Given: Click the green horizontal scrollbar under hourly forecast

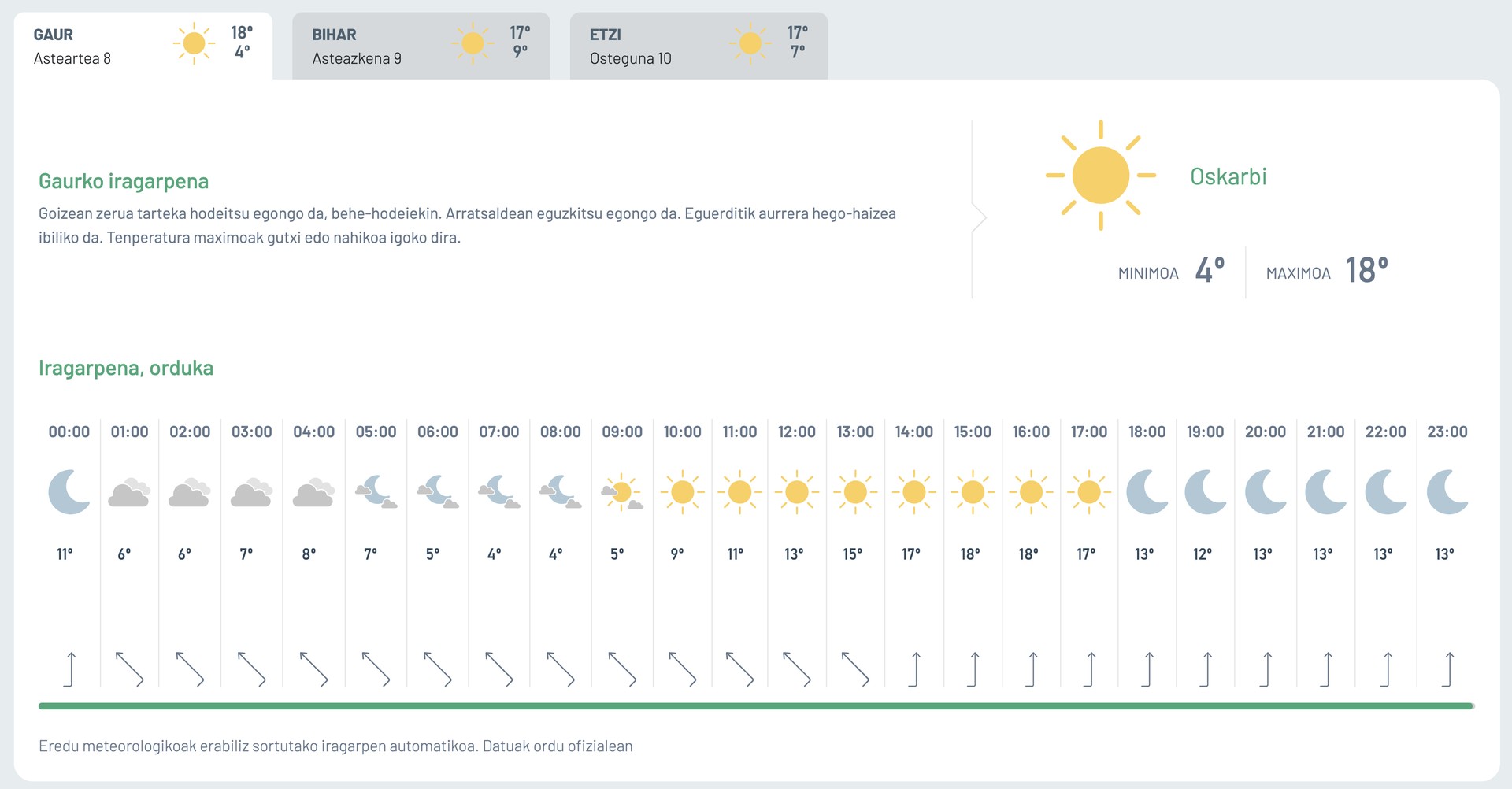Looking at the screenshot, I should click(756, 706).
